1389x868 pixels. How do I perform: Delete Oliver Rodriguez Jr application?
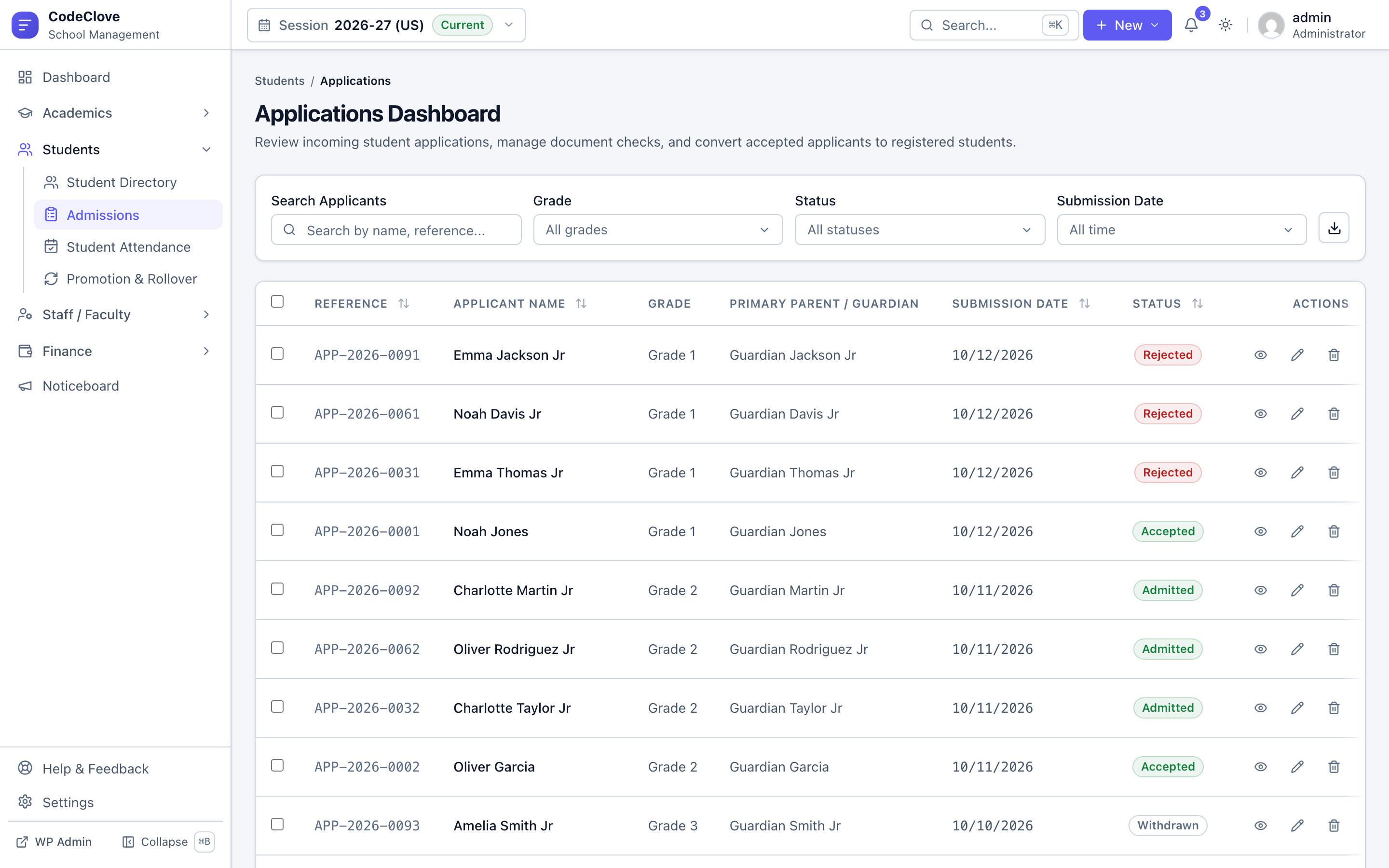click(x=1334, y=649)
